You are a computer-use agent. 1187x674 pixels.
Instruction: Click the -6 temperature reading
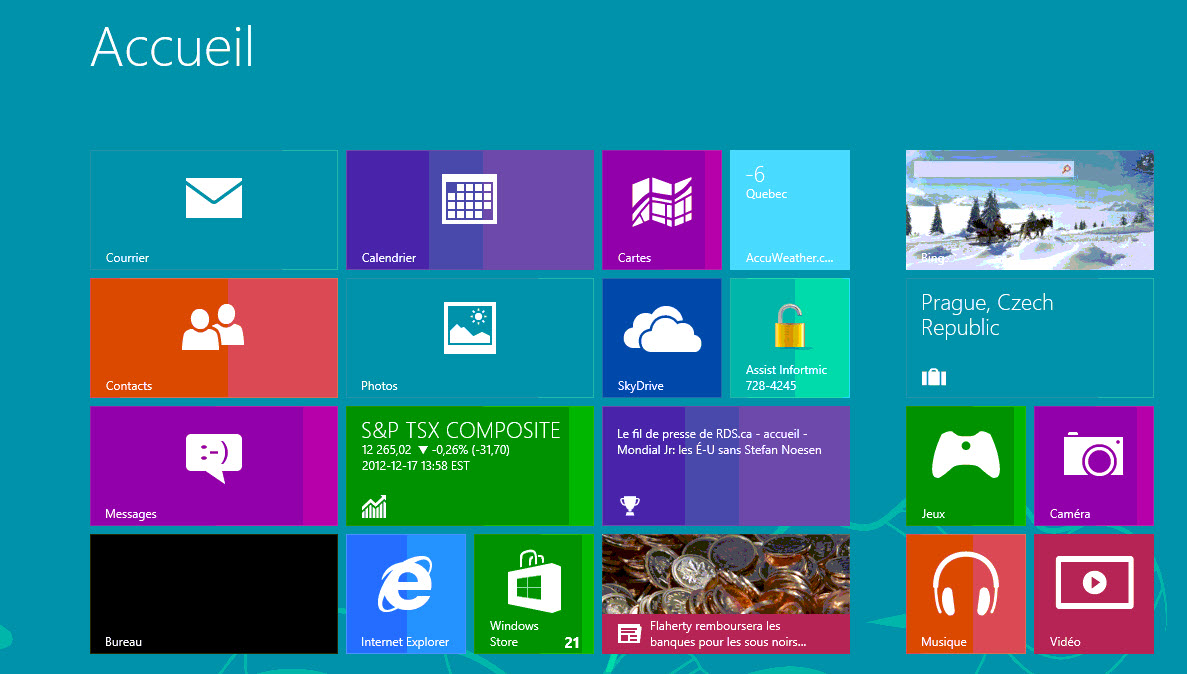tap(756, 174)
